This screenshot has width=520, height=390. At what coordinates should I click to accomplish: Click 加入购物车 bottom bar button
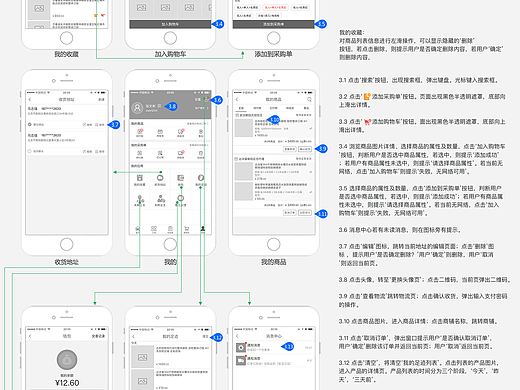(x=170, y=24)
